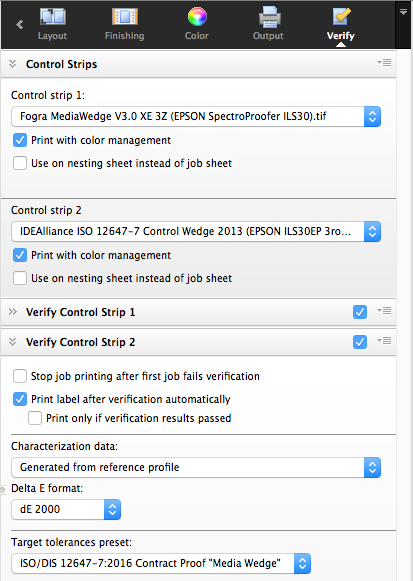Open the Finishing tab icon

[124, 17]
